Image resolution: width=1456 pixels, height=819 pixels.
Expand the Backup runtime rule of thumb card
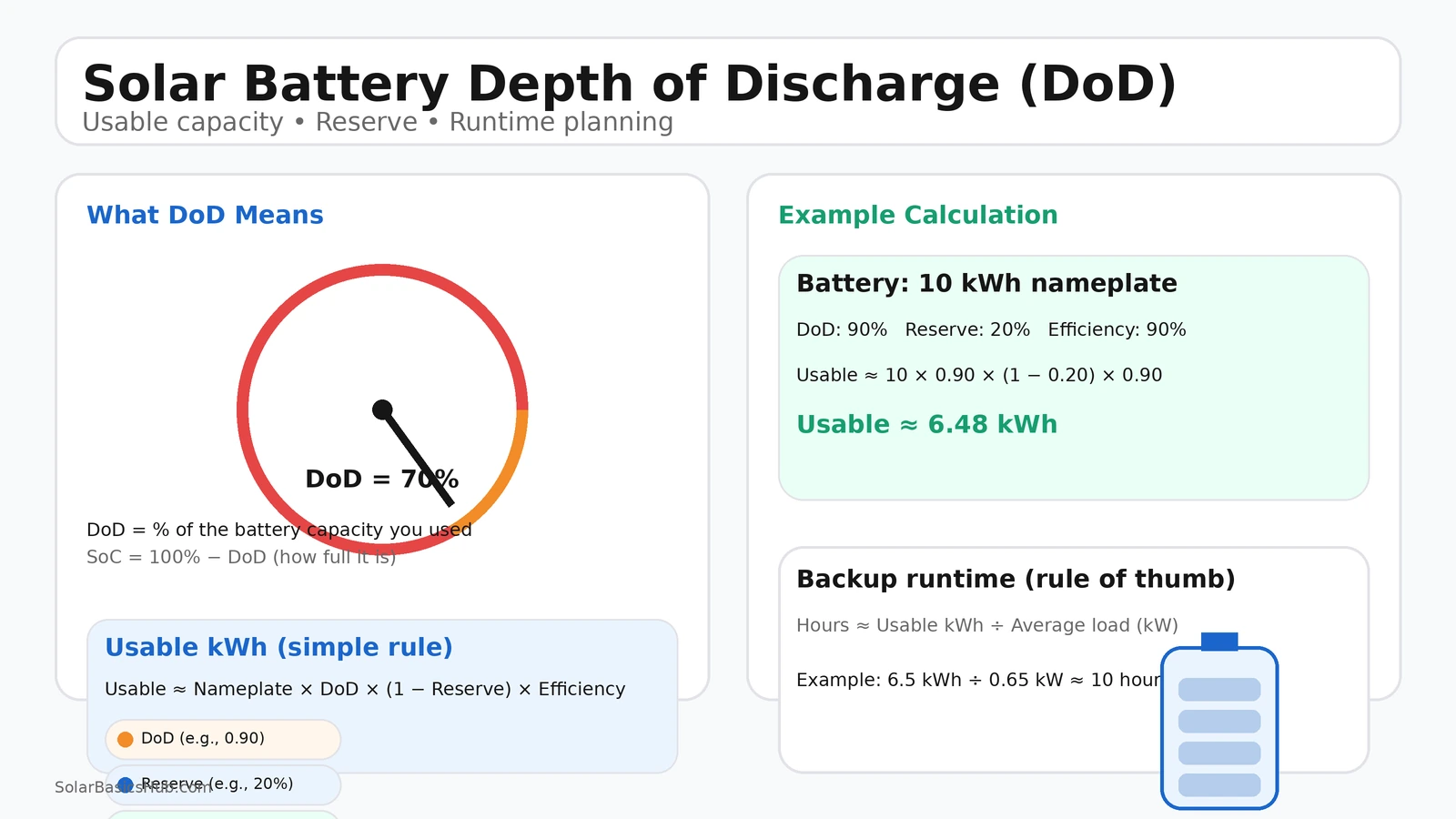[x=1015, y=579]
